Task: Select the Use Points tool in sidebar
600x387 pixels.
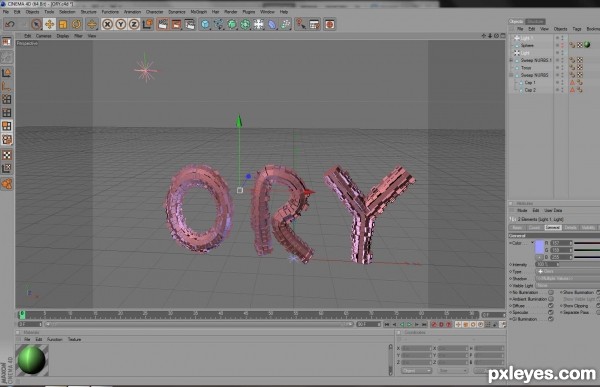Action: click(x=7, y=100)
